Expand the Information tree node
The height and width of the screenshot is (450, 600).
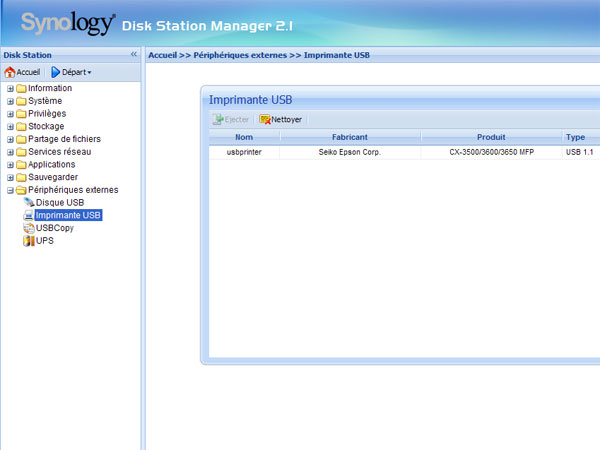click(x=10, y=89)
